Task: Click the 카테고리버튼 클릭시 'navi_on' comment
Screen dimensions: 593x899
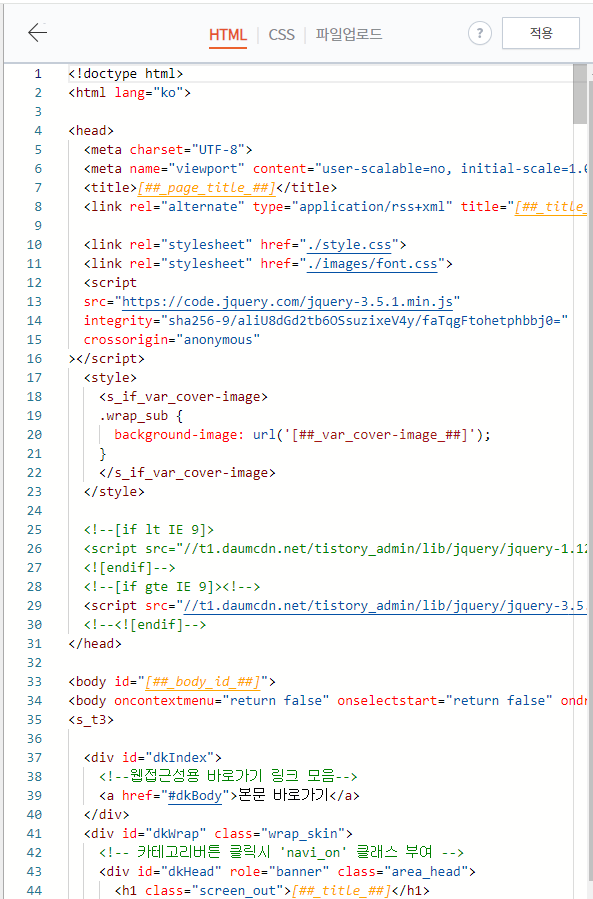Action: click(281, 853)
